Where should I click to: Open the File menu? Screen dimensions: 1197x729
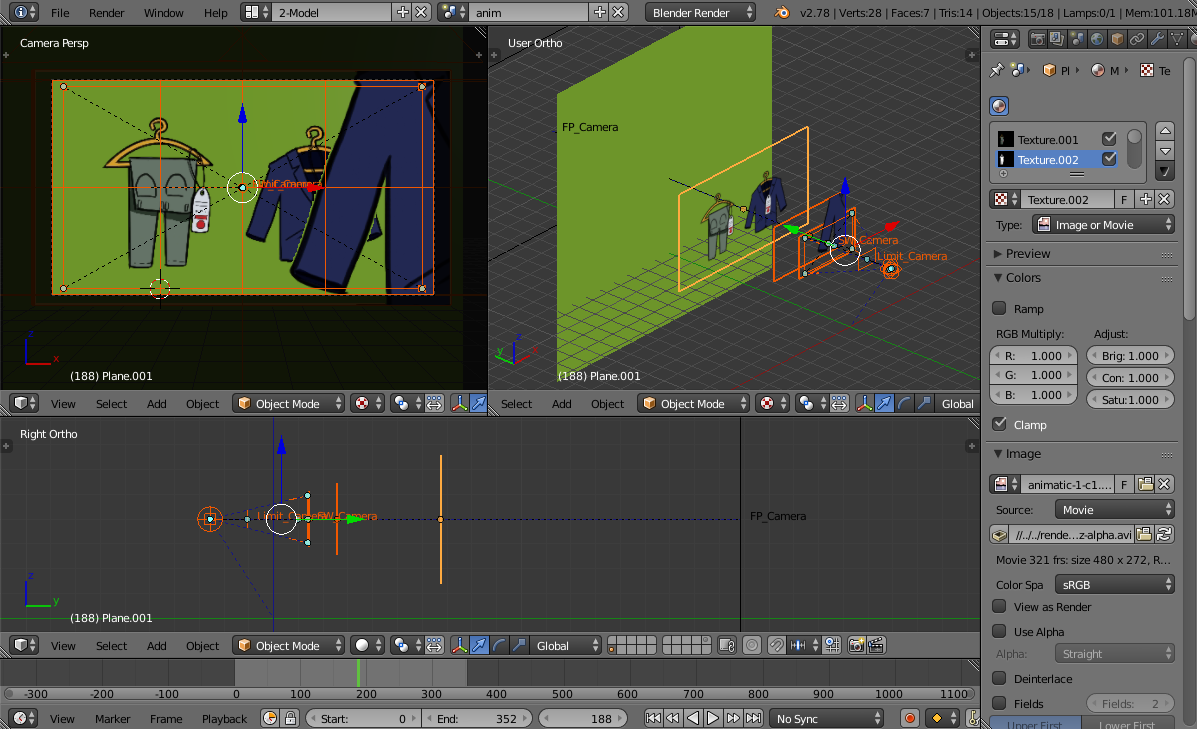tap(60, 13)
